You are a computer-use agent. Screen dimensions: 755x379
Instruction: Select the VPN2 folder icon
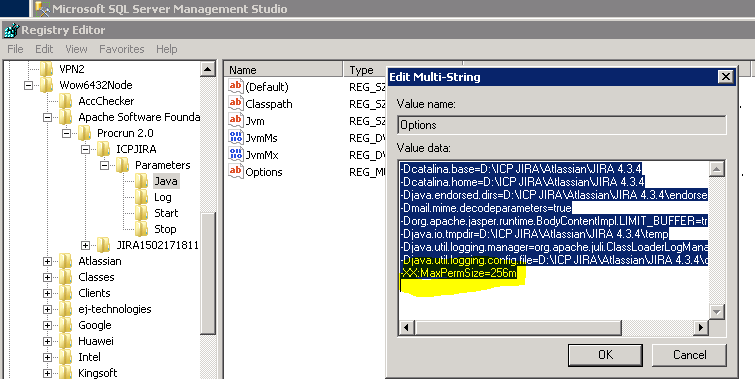click(x=47, y=69)
